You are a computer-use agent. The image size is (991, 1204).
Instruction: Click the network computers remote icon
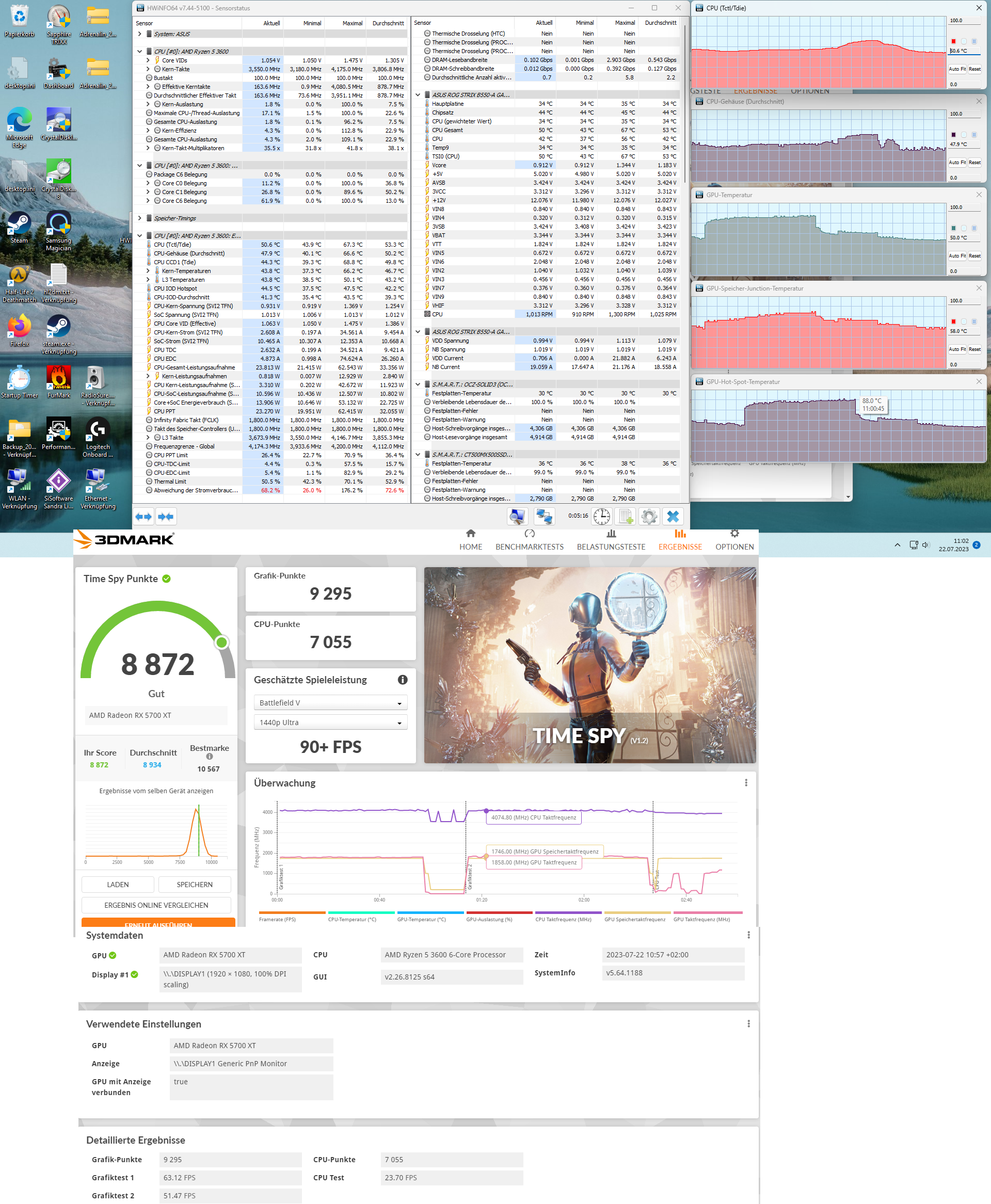544,517
